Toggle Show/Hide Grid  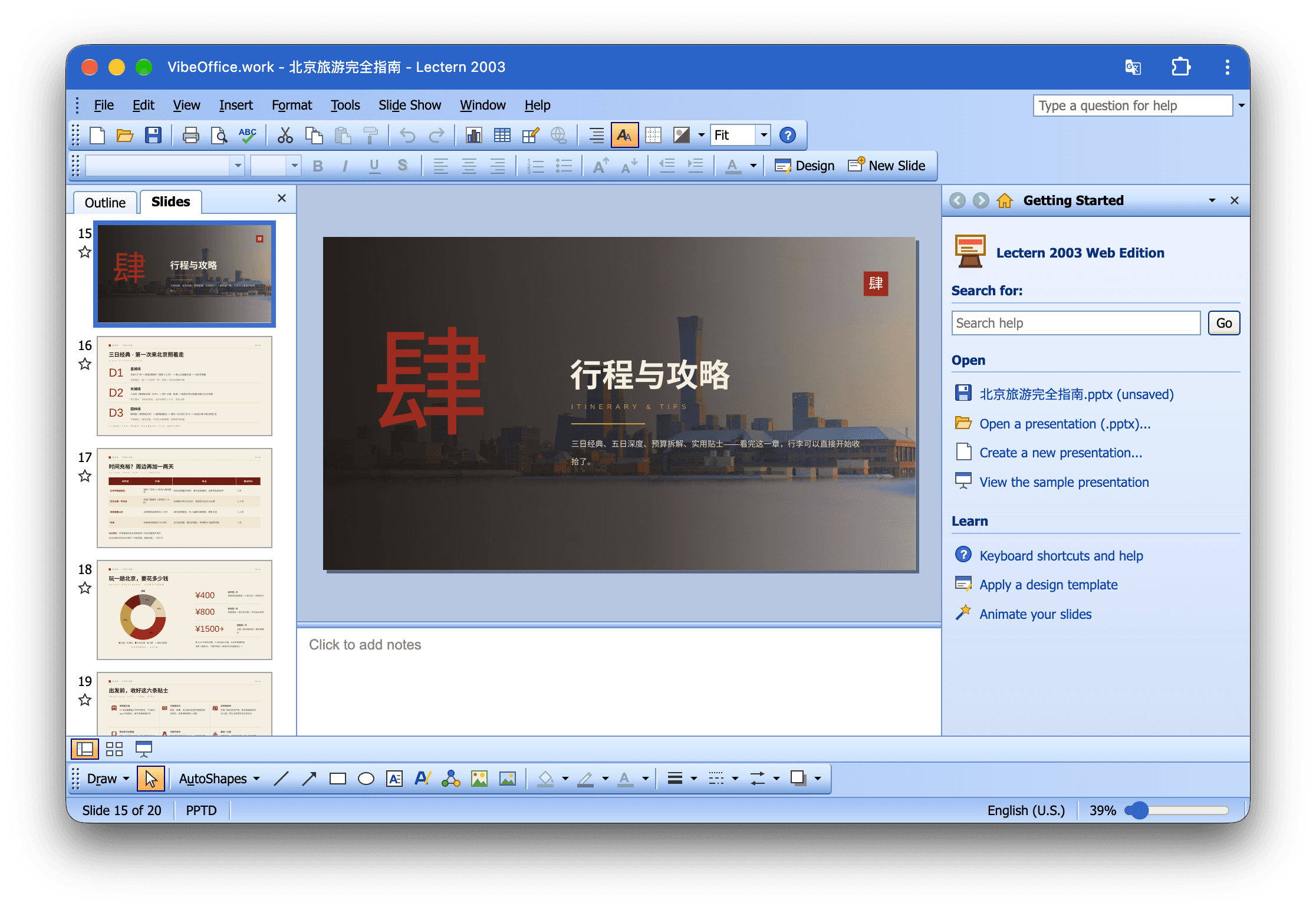pyautogui.click(x=653, y=136)
